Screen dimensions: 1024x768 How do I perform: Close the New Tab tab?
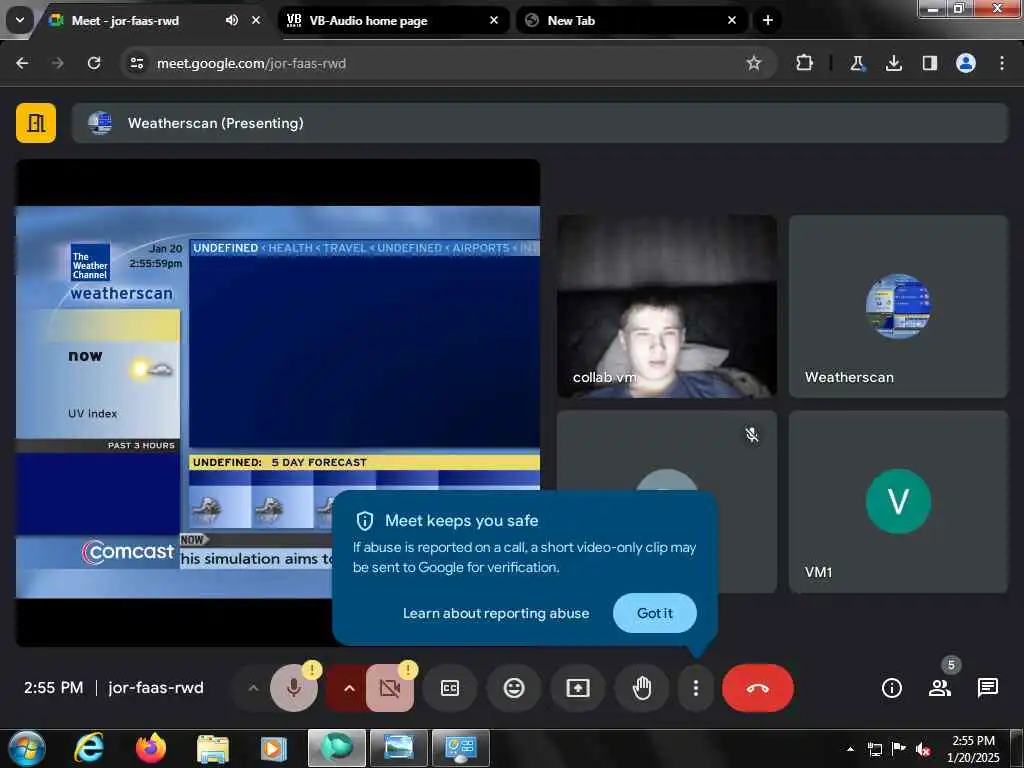click(x=732, y=20)
